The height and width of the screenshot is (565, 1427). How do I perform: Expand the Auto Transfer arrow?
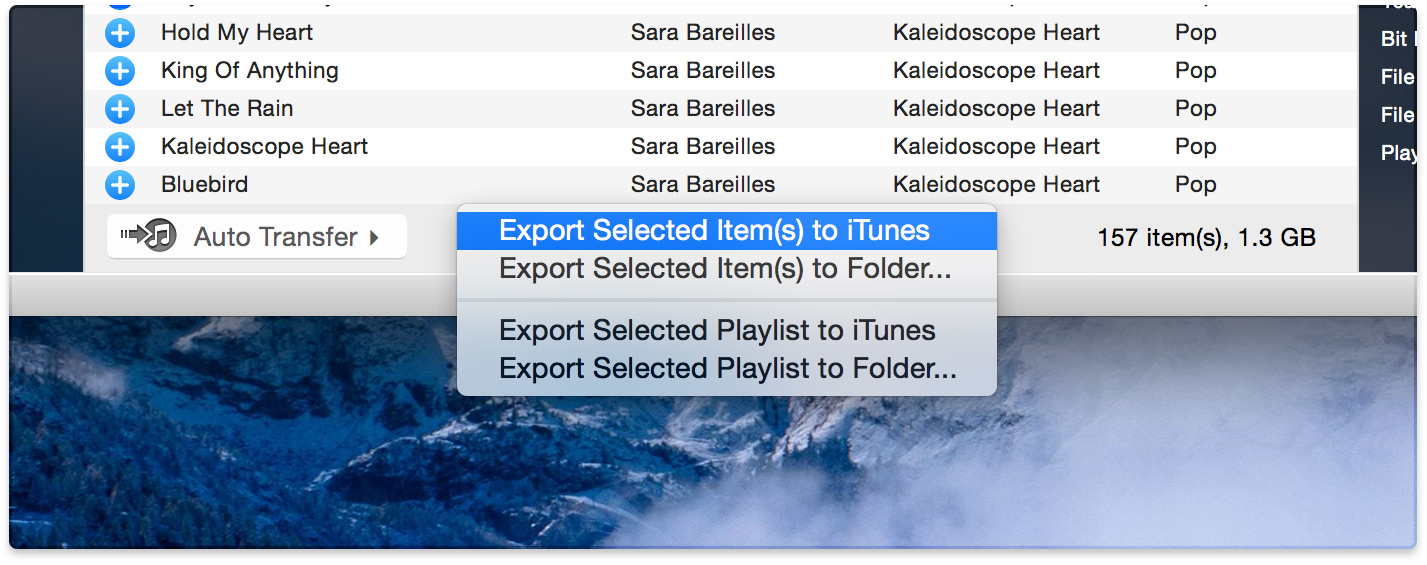click(x=375, y=238)
